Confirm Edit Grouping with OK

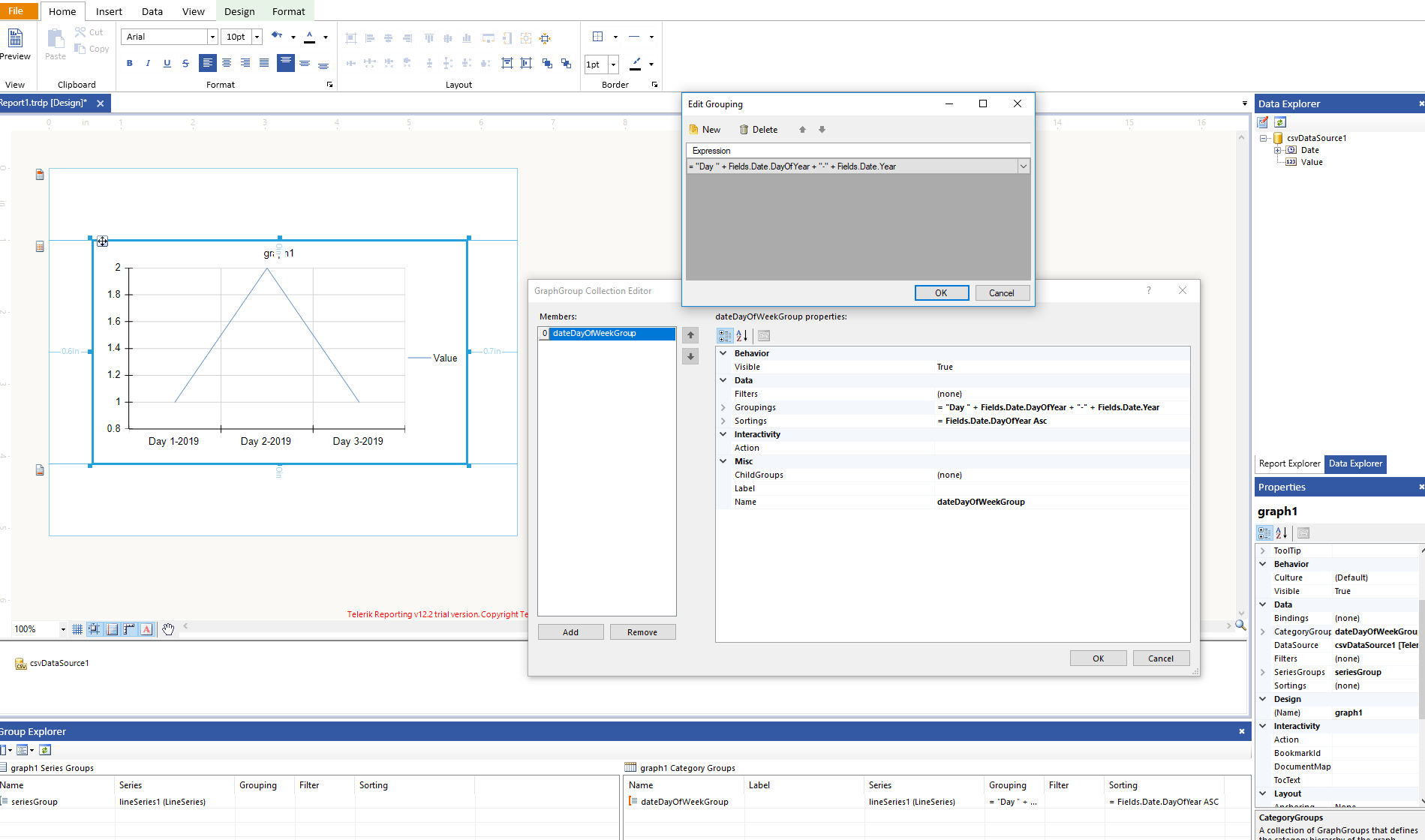tap(941, 293)
